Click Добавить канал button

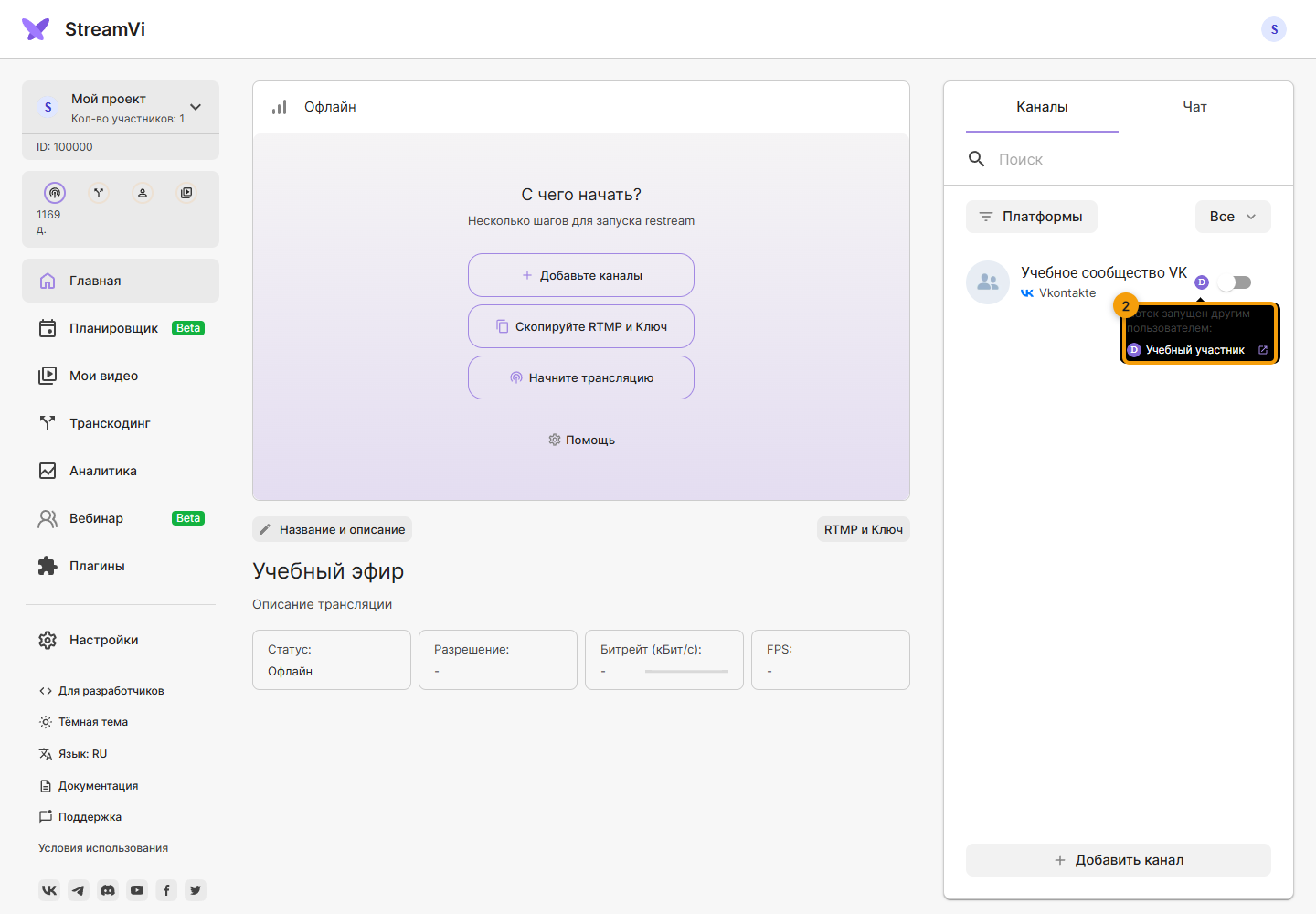tap(1119, 860)
